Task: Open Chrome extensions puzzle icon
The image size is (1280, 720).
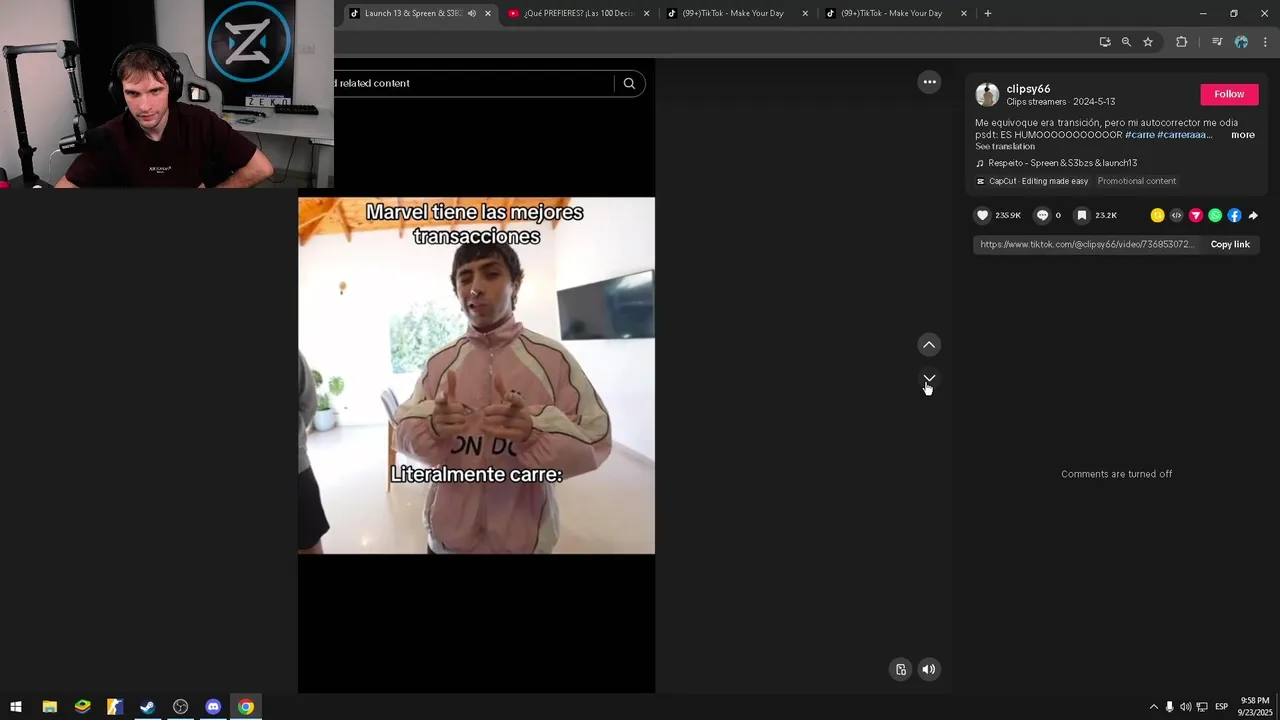Action: point(1182,42)
